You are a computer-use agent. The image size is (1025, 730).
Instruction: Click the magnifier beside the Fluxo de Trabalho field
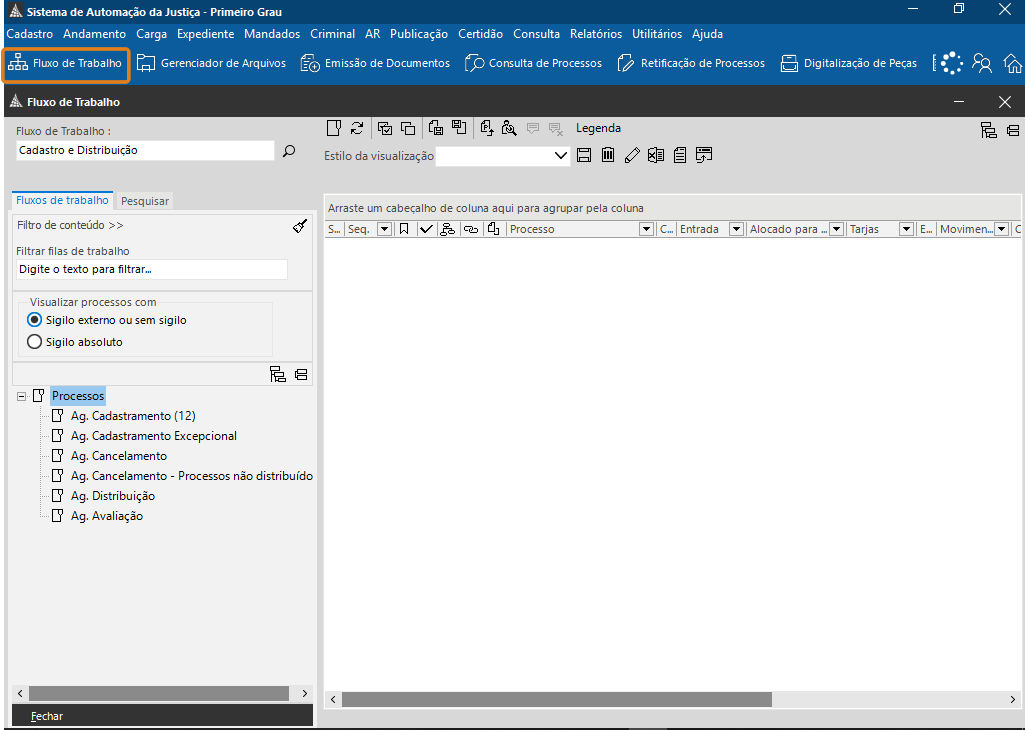pos(289,151)
